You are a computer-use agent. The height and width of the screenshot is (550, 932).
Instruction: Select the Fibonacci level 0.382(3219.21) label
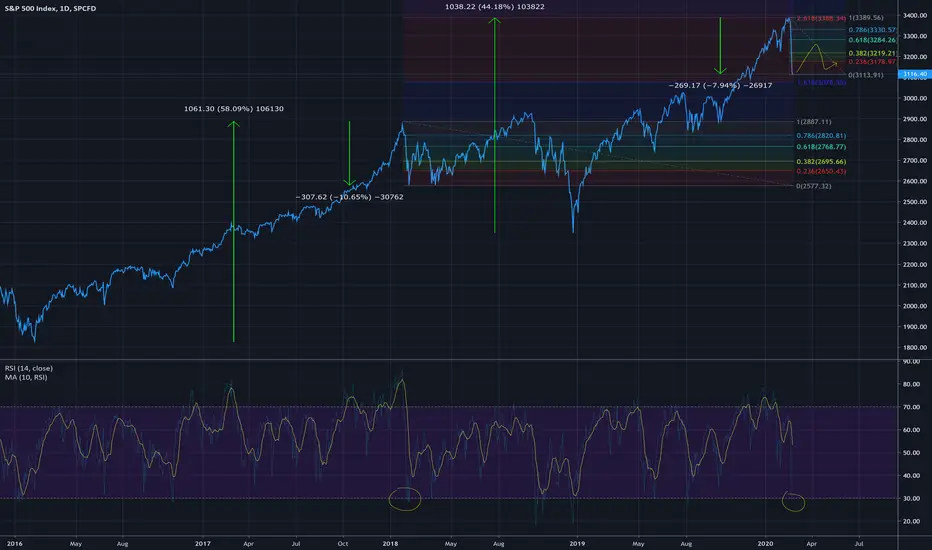(872, 54)
